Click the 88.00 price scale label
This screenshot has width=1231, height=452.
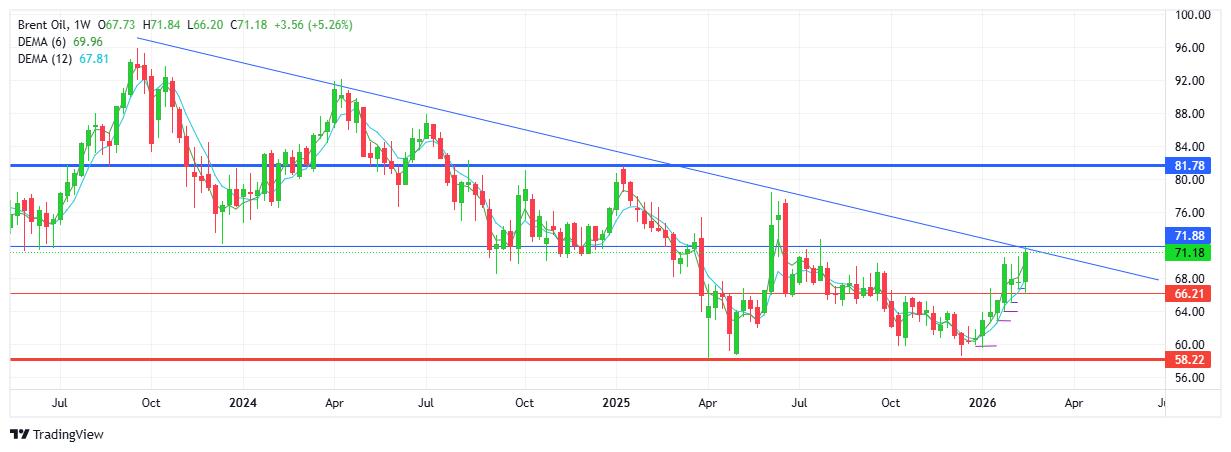click(x=1187, y=114)
